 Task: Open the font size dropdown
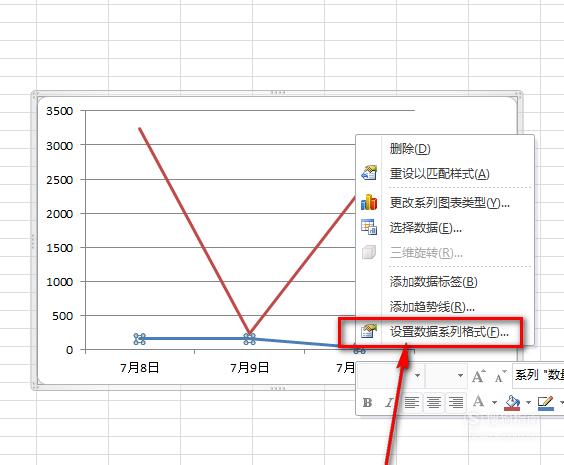460,376
